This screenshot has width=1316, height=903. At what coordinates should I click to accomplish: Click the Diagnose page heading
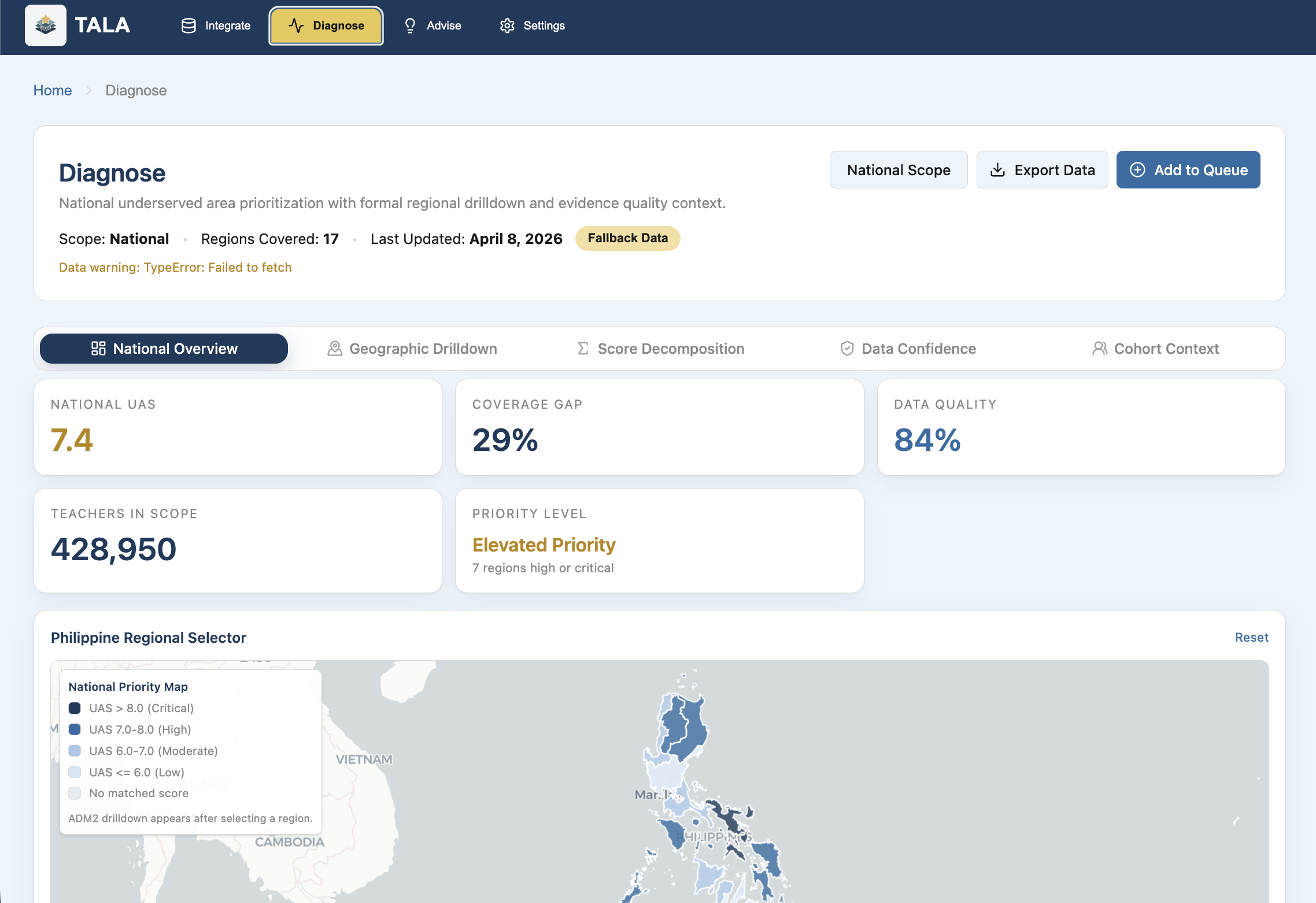(x=112, y=173)
